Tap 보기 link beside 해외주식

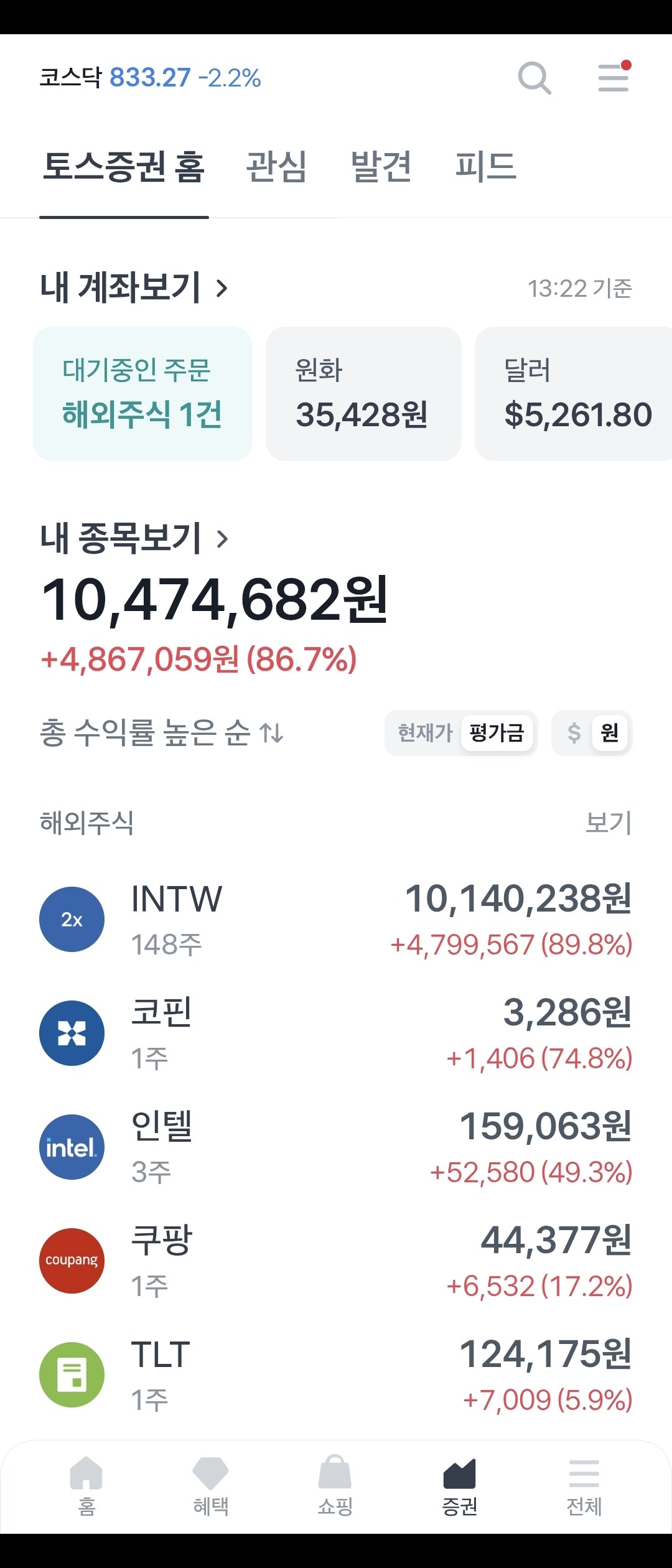coord(609,822)
